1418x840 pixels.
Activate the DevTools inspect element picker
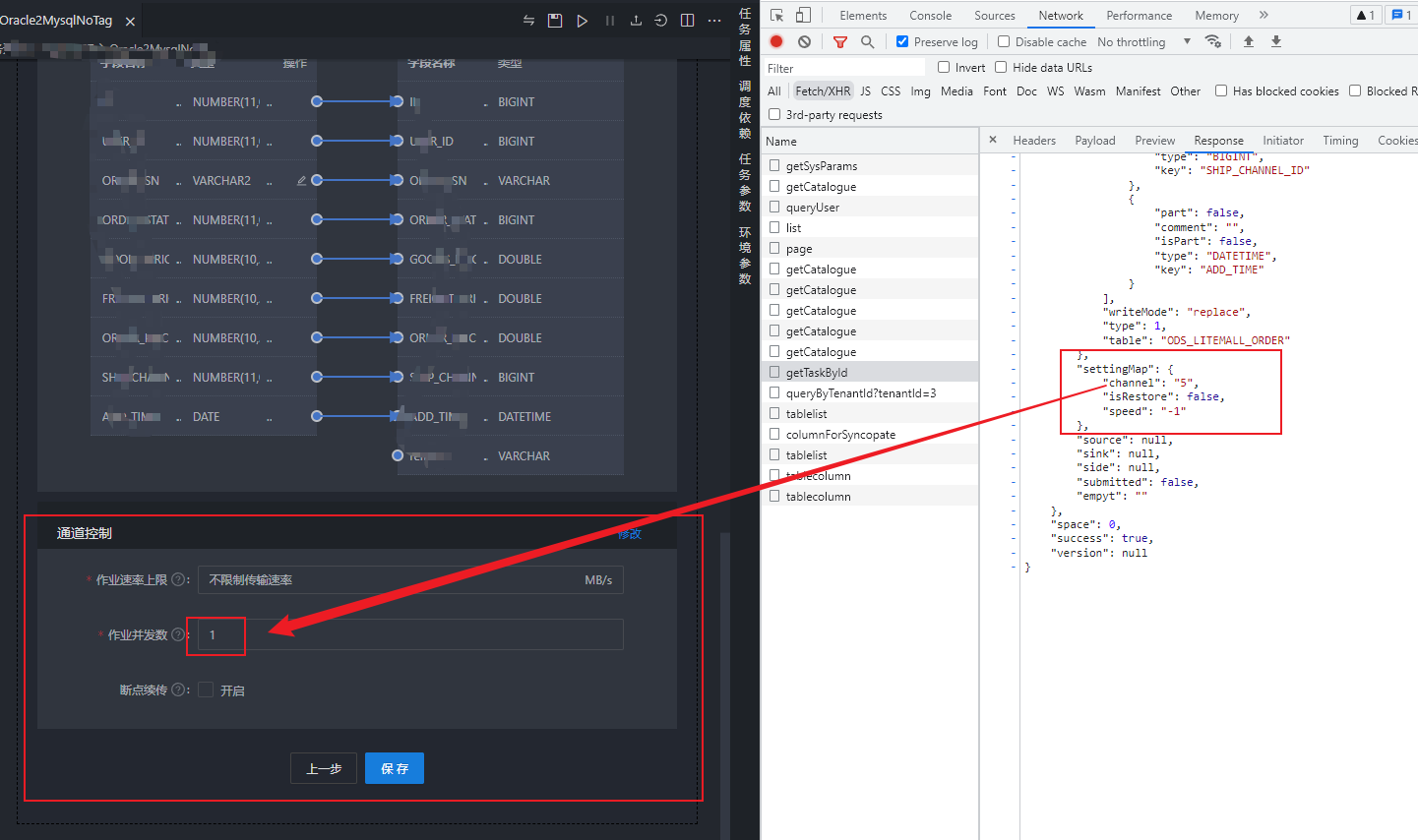pos(777,15)
